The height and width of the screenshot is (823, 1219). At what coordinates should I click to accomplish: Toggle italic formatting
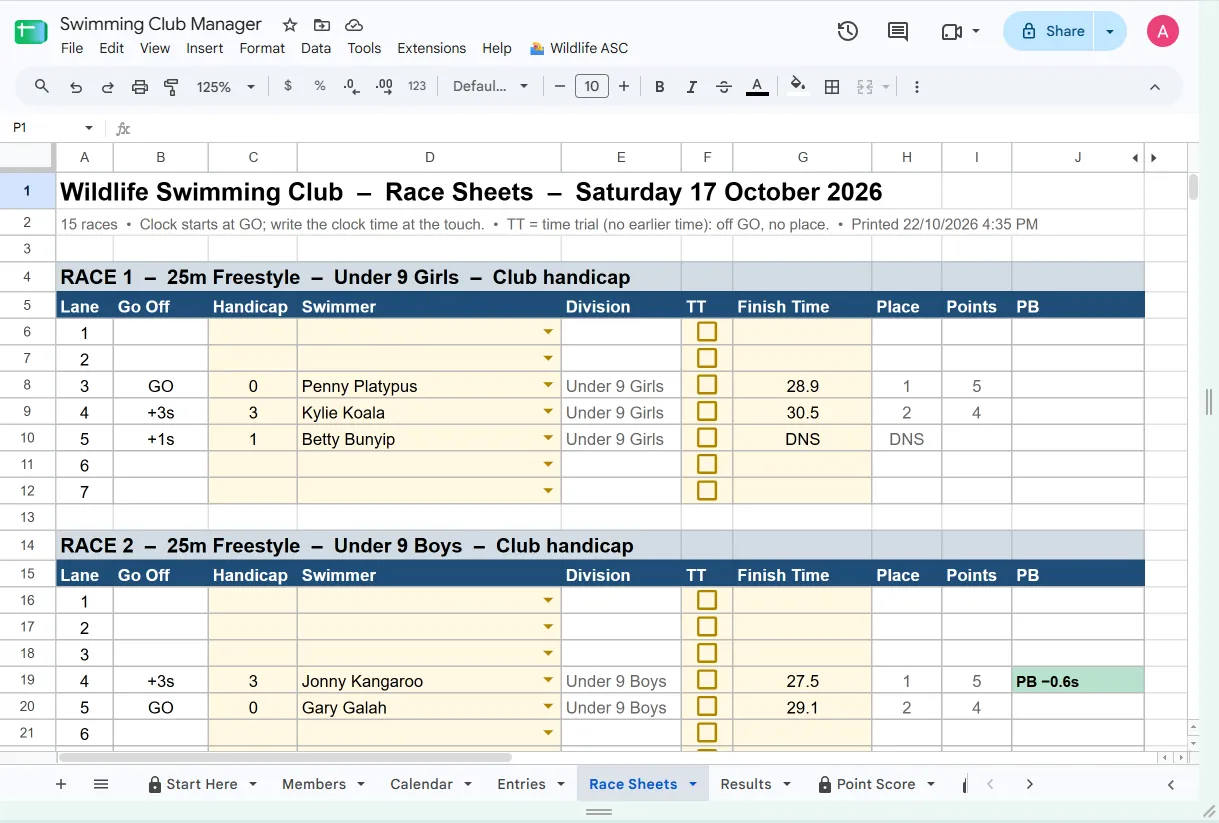(x=691, y=87)
